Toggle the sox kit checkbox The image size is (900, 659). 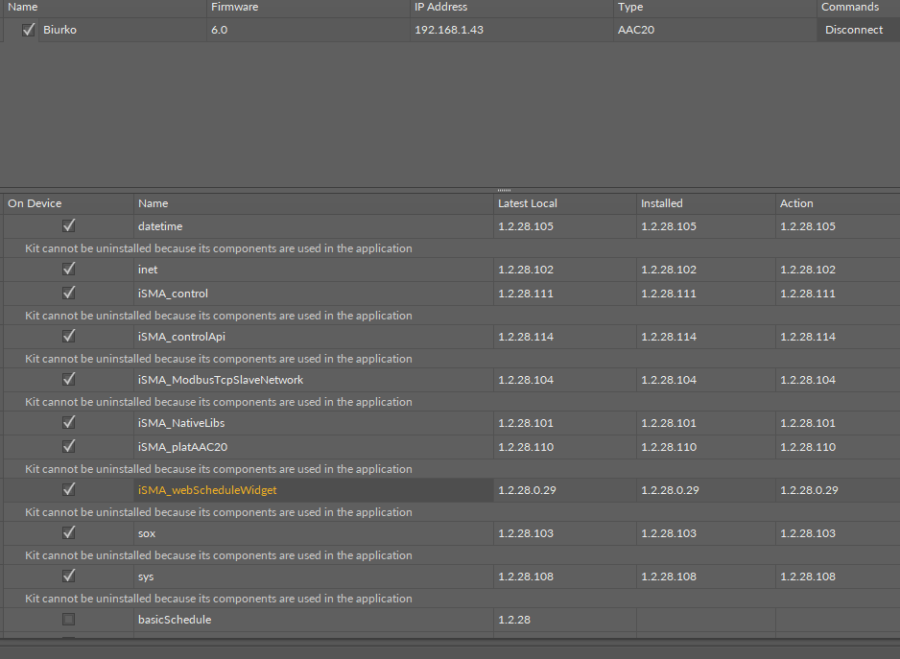click(x=69, y=532)
